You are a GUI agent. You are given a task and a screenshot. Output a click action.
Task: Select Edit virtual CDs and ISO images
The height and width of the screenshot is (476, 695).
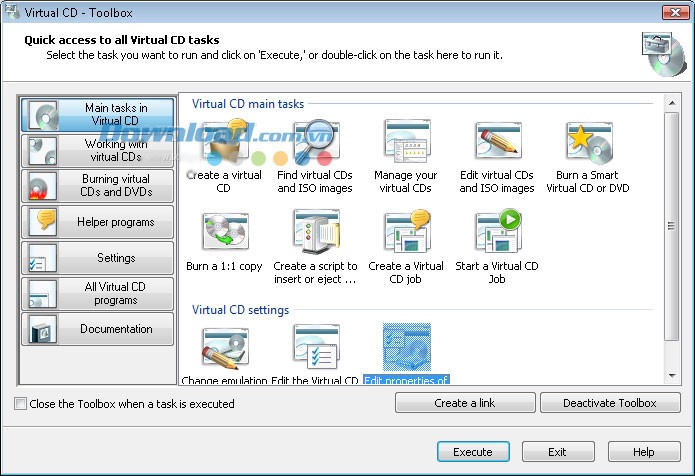(497, 145)
